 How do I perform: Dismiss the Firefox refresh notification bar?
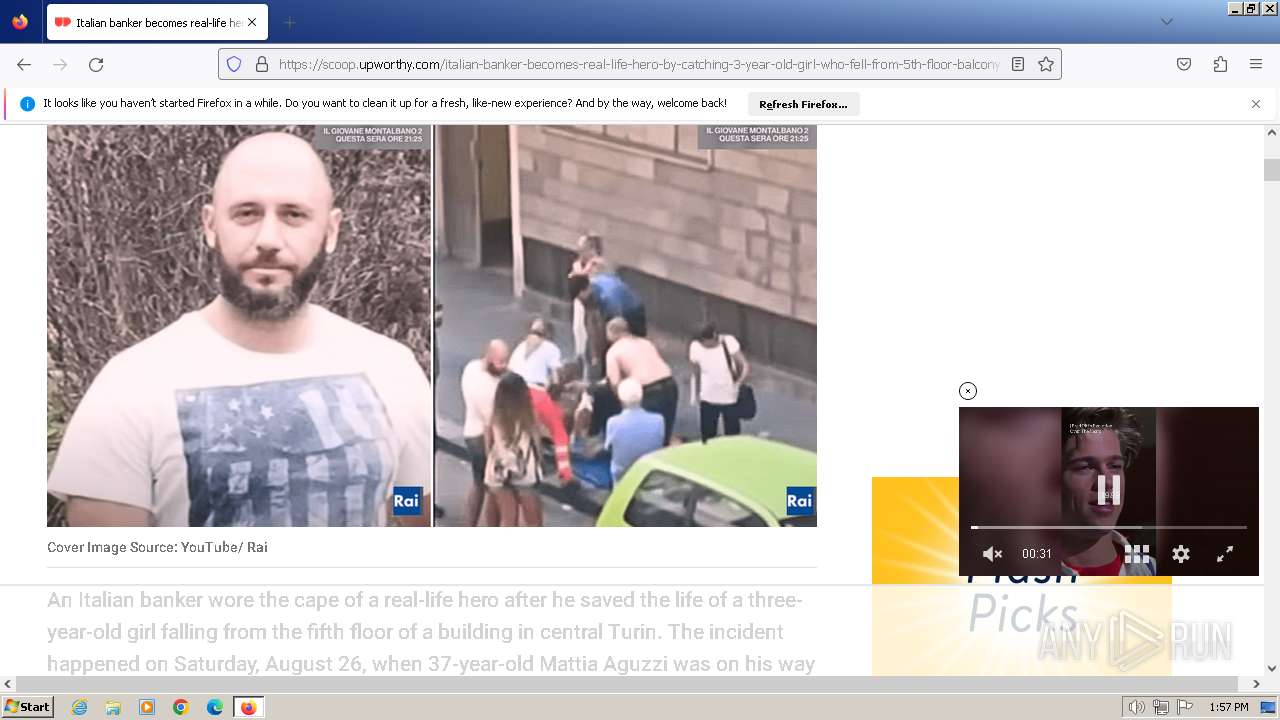tap(1256, 104)
